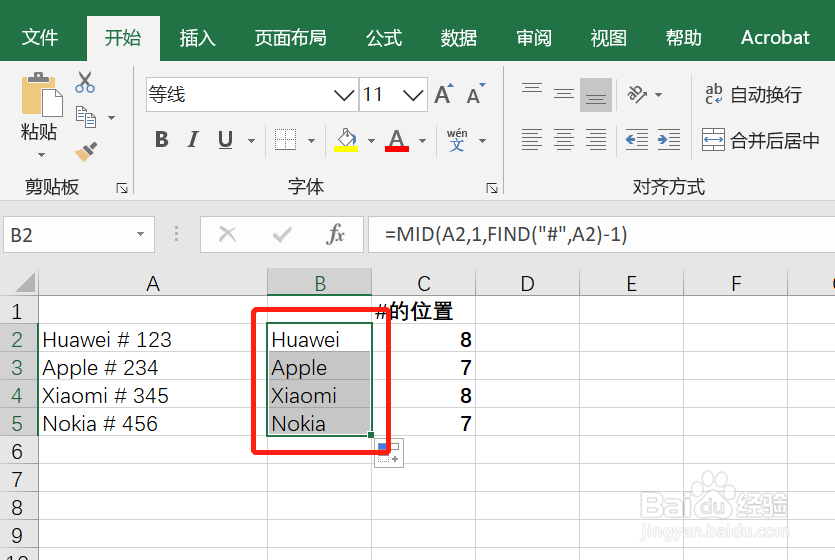Image resolution: width=835 pixels, height=560 pixels.
Task: Open Name Box dropdown arrow
Action: pyautogui.click(x=141, y=234)
